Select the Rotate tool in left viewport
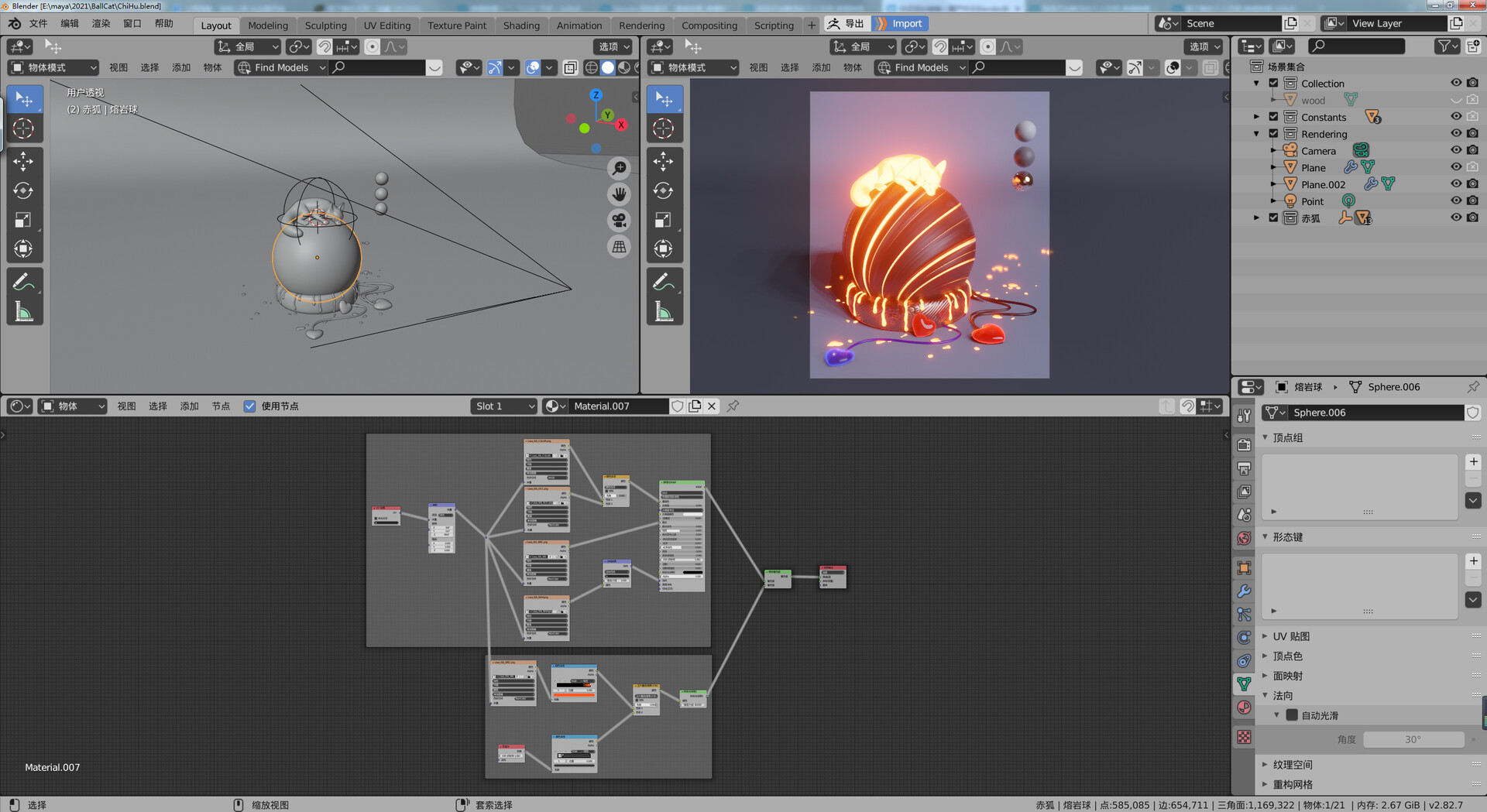Screen dimensions: 1487x812 click(x=23, y=190)
